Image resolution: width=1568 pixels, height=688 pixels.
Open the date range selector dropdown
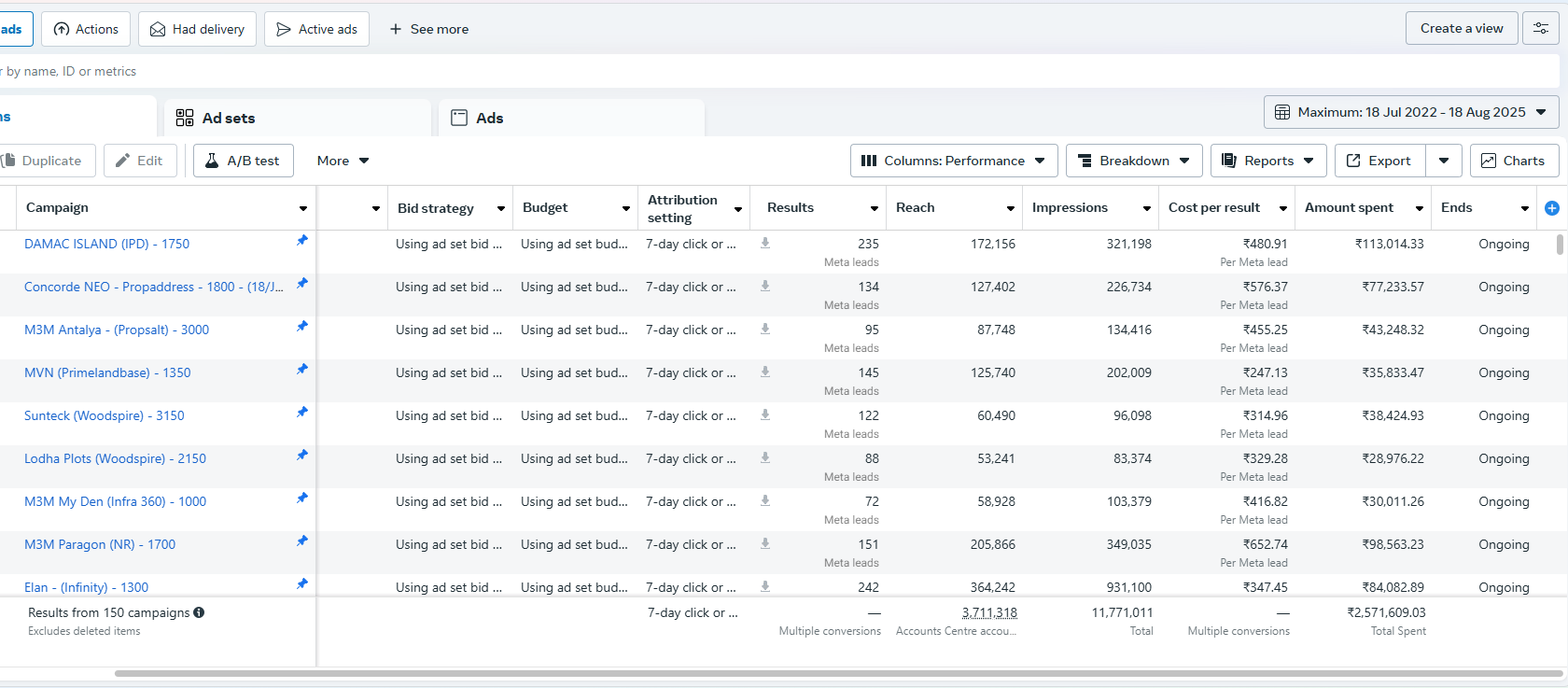coord(1411,112)
